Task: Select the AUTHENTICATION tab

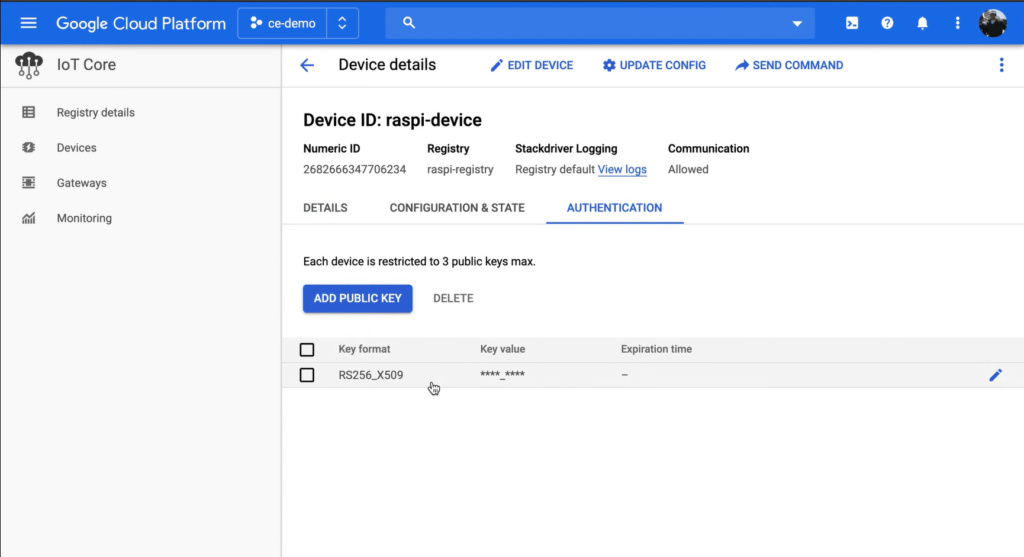Action: click(614, 208)
